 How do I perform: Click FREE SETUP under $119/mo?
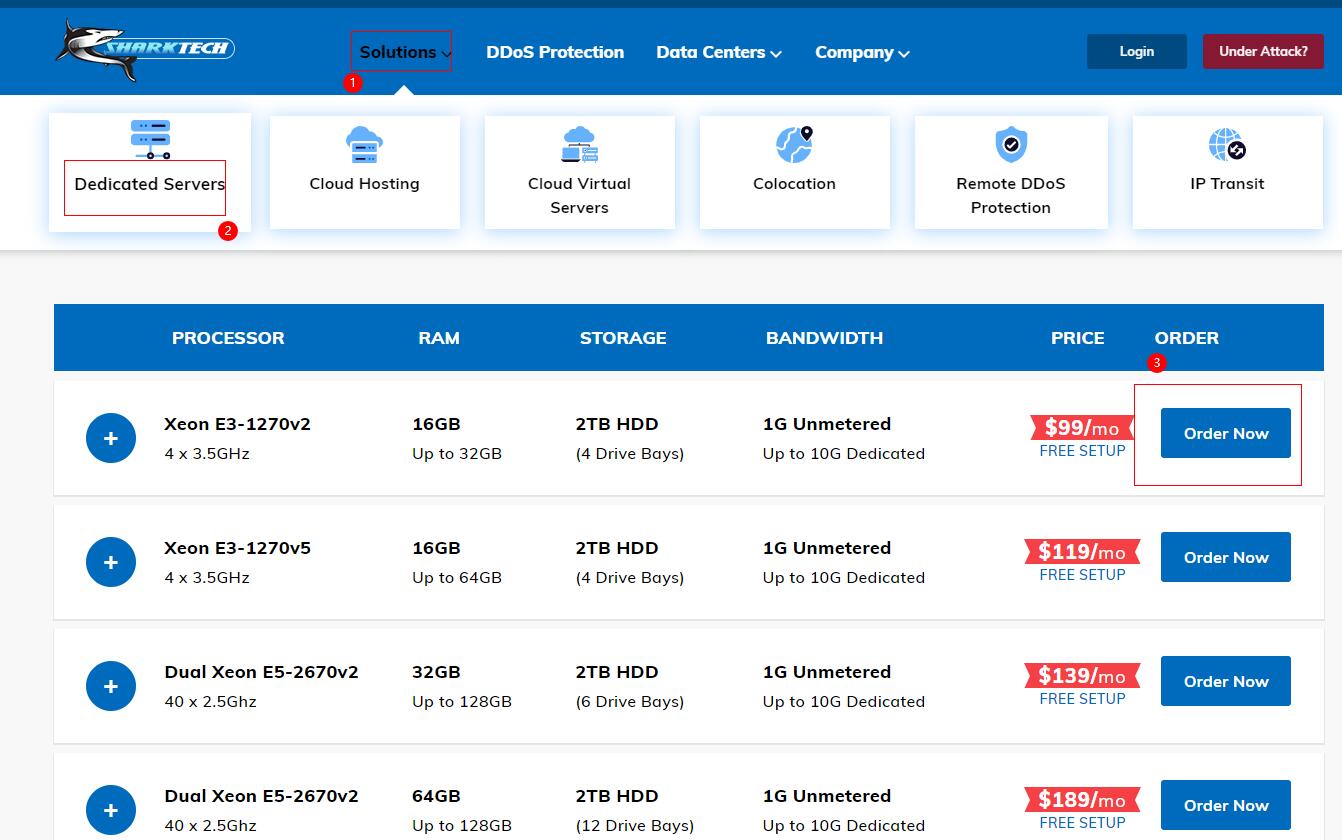[x=1082, y=575]
